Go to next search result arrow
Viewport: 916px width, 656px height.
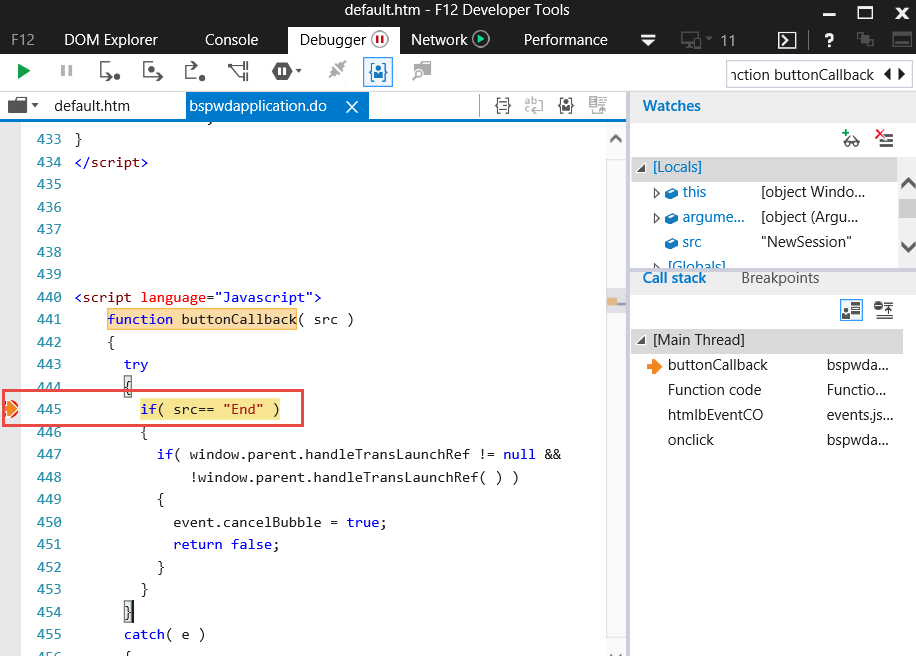[x=902, y=74]
